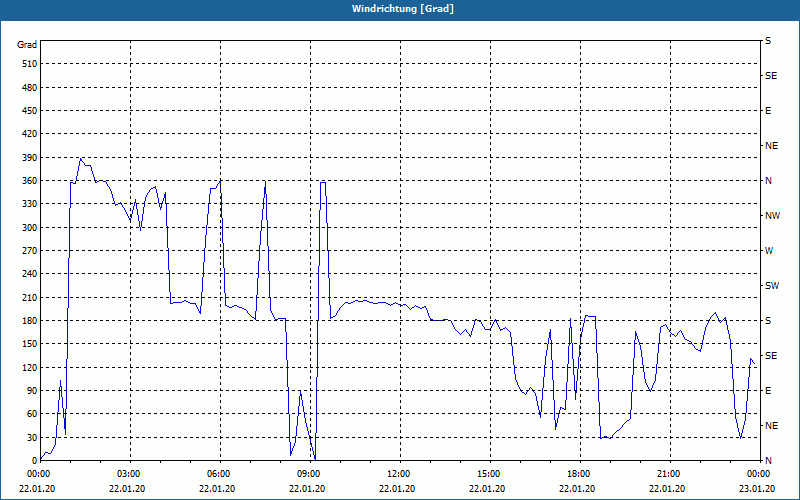Click the date label 23.01.20

coord(758,489)
